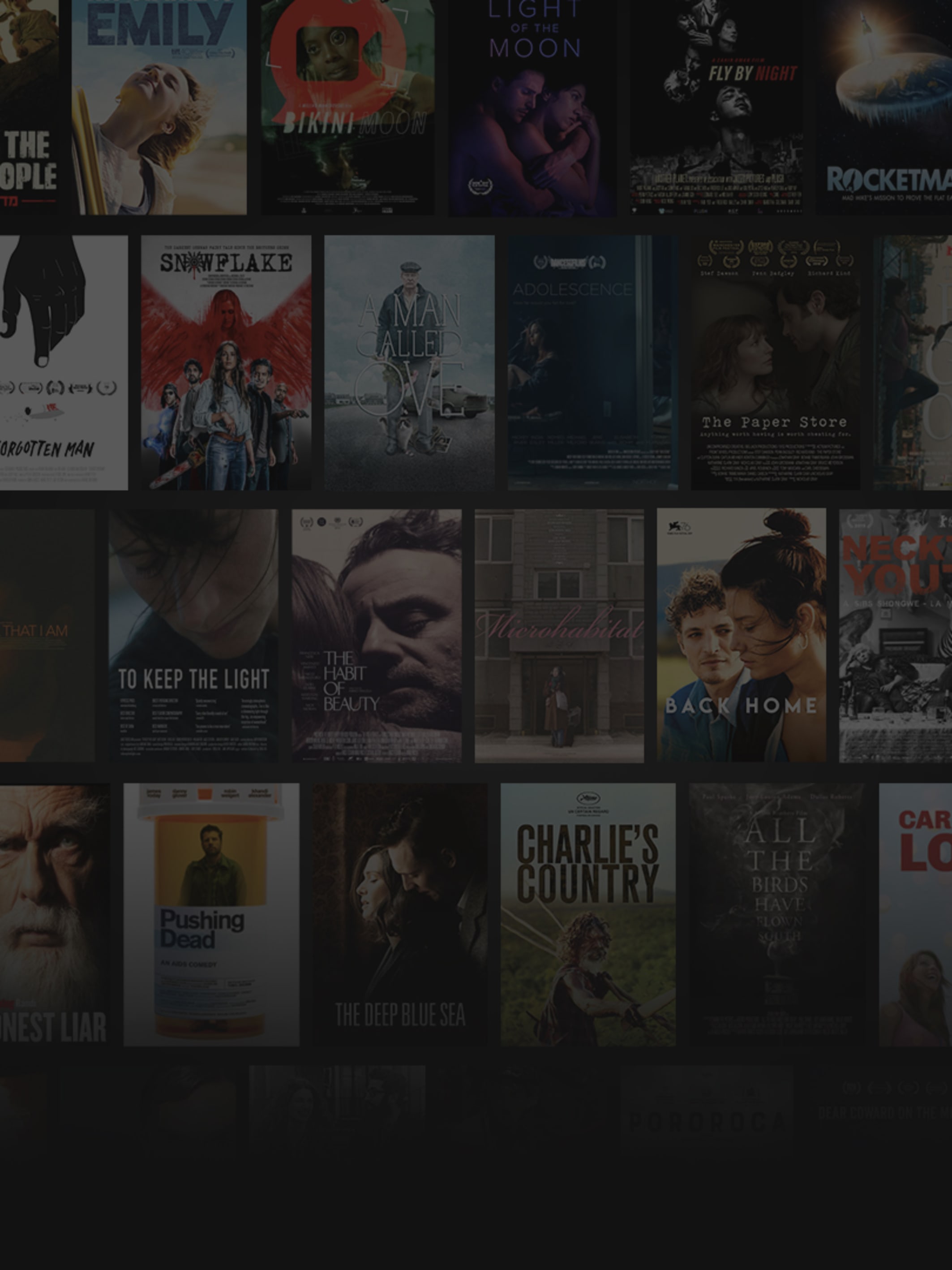Open the Adolescence movie poster

[x=592, y=362]
